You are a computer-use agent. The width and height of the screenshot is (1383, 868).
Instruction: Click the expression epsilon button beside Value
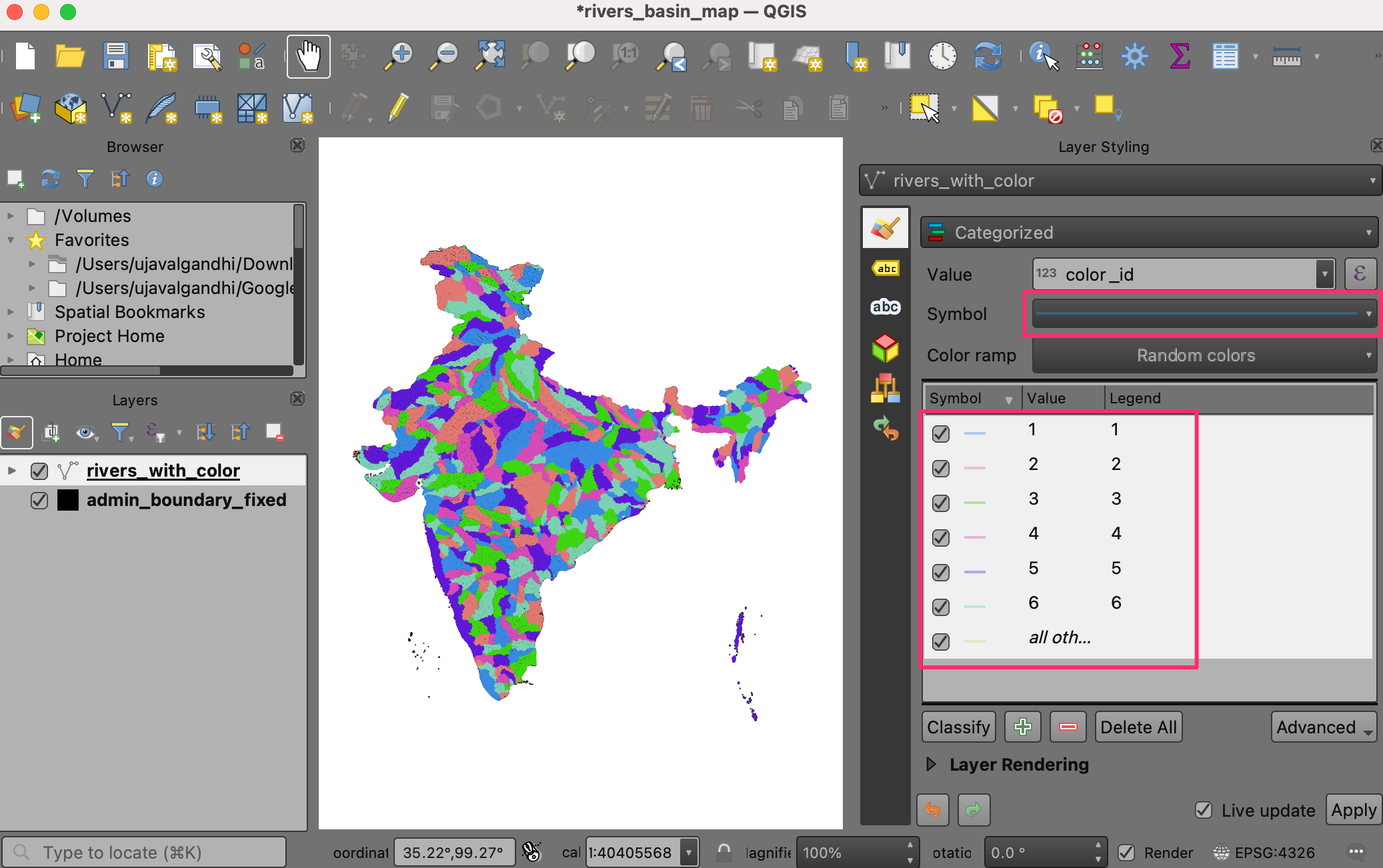tap(1360, 274)
